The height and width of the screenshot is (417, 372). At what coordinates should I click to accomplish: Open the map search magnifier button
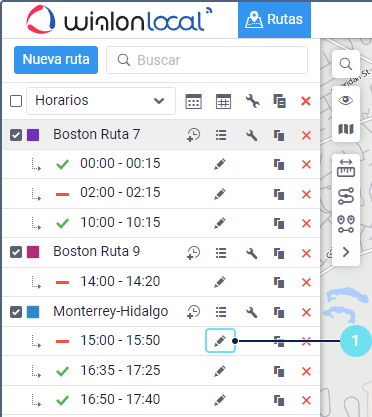(346, 64)
